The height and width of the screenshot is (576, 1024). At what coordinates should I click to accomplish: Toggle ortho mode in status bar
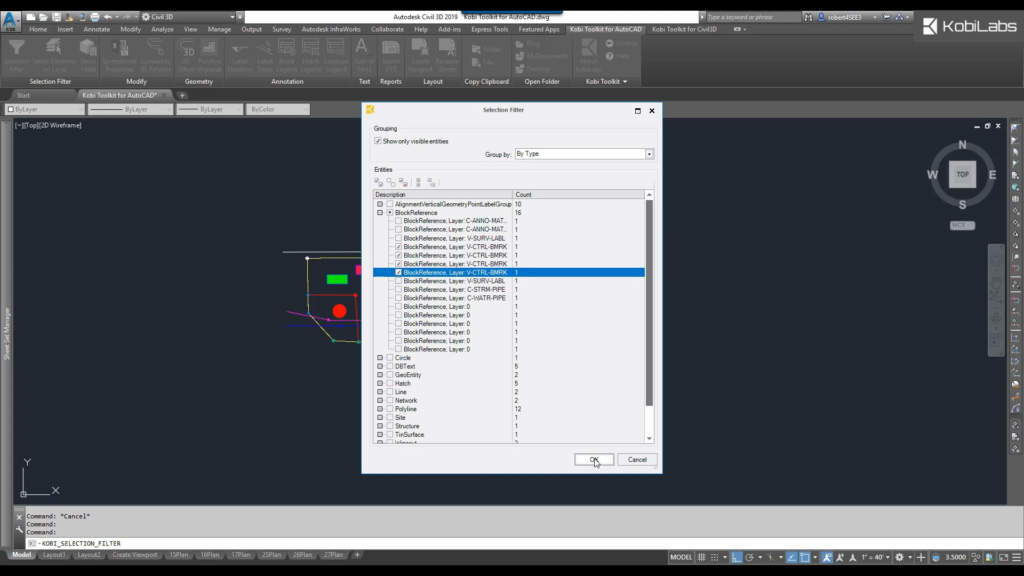click(x=737, y=557)
